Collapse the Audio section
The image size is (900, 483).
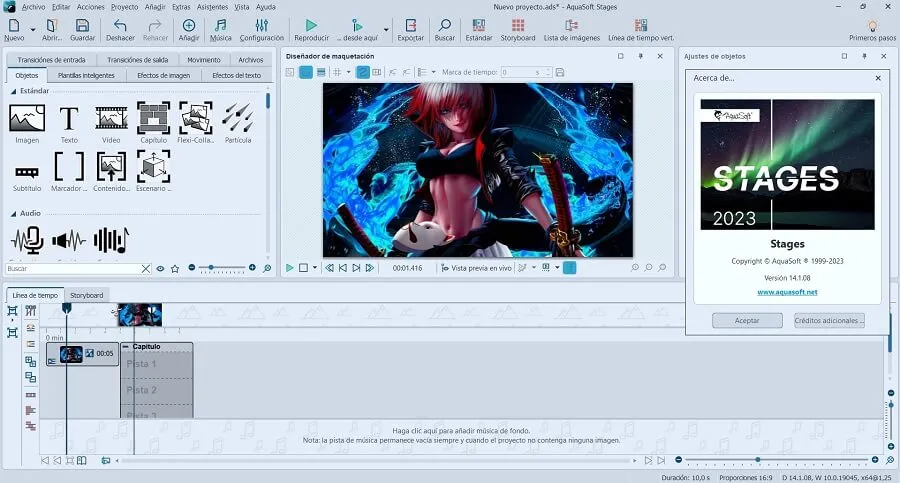pyautogui.click(x=13, y=214)
